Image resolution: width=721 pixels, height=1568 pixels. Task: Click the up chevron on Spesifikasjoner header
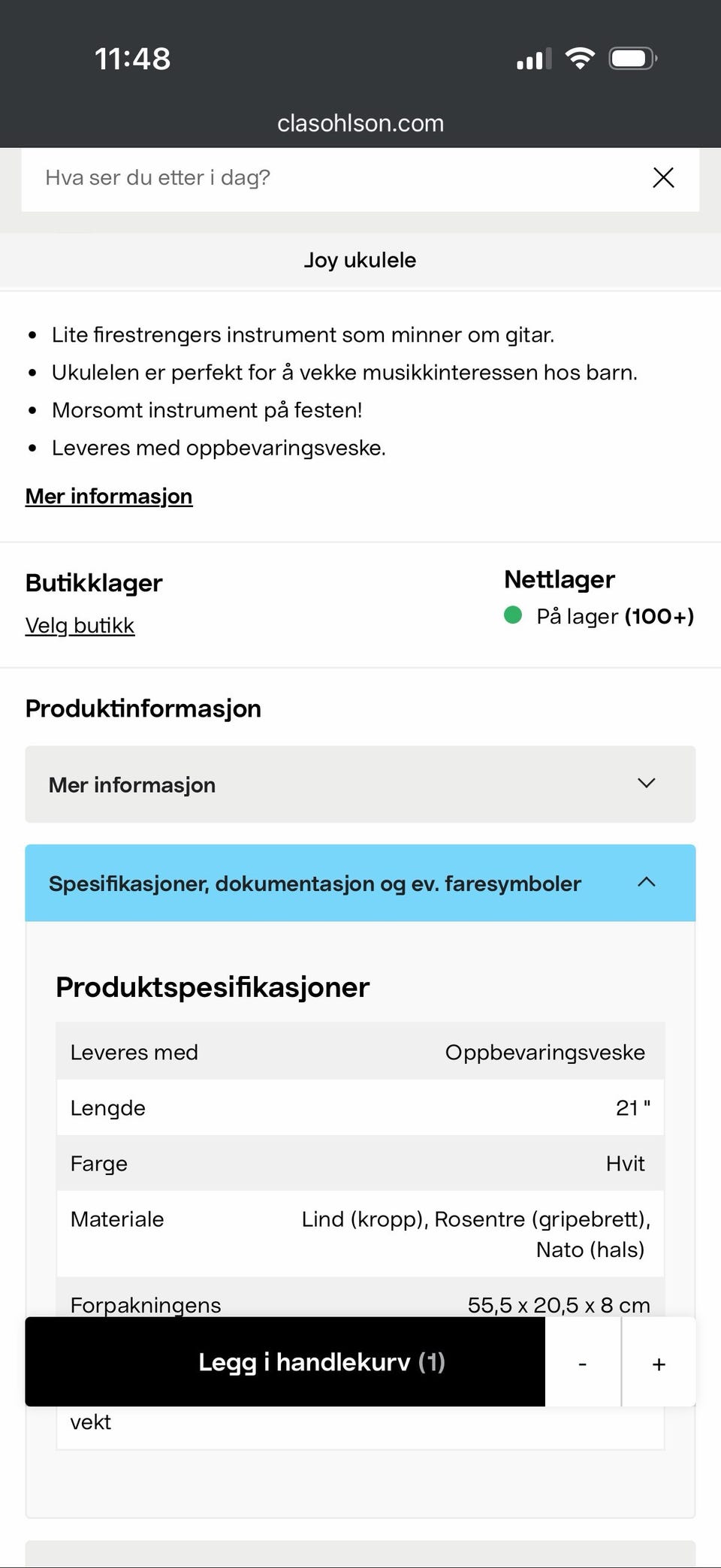(646, 882)
